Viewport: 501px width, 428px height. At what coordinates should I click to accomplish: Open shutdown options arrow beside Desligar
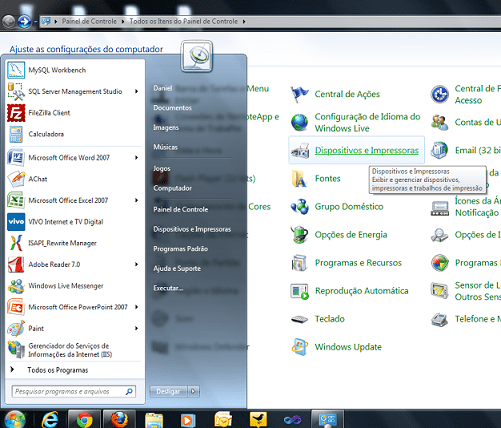pos(194,391)
